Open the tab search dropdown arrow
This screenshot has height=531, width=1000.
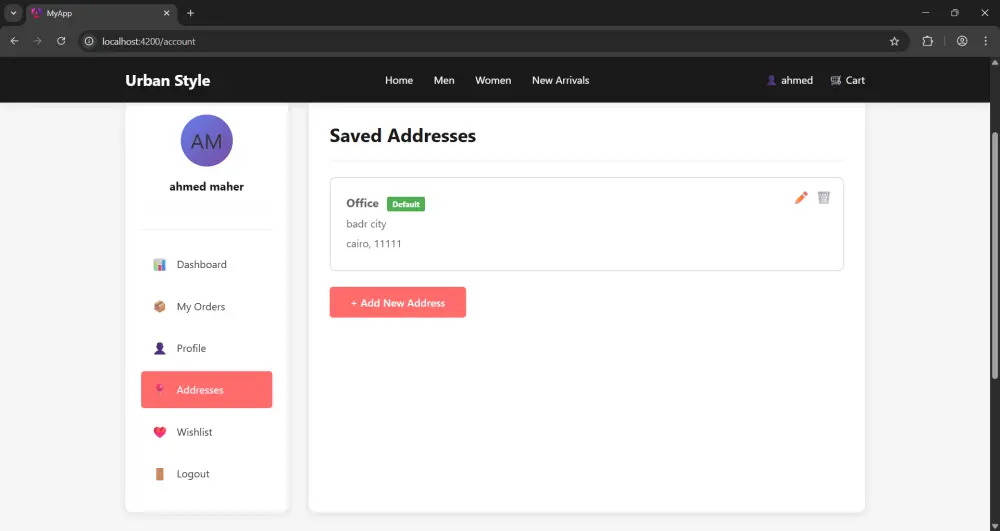point(13,13)
